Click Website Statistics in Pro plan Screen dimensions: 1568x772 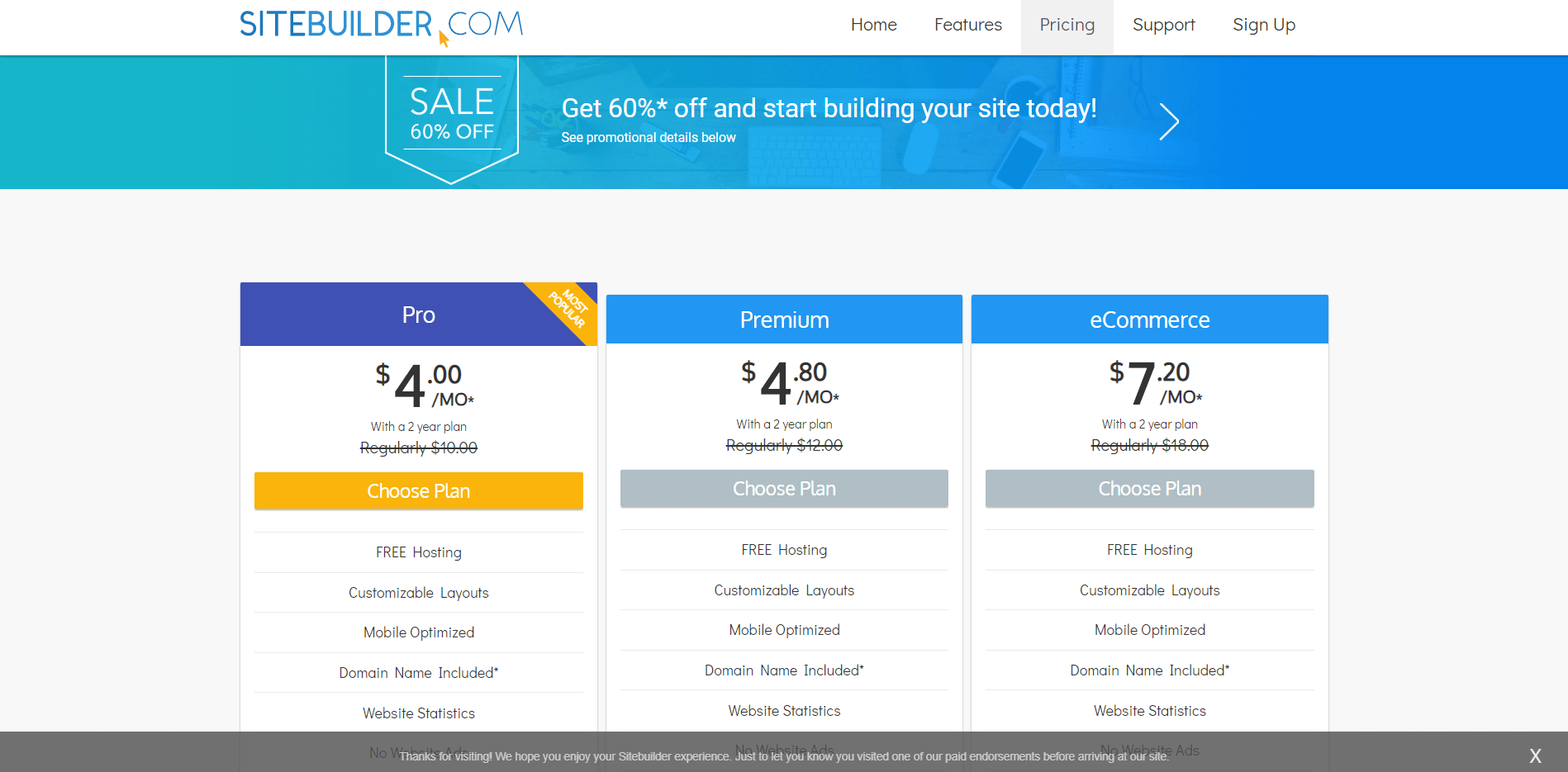tap(419, 713)
